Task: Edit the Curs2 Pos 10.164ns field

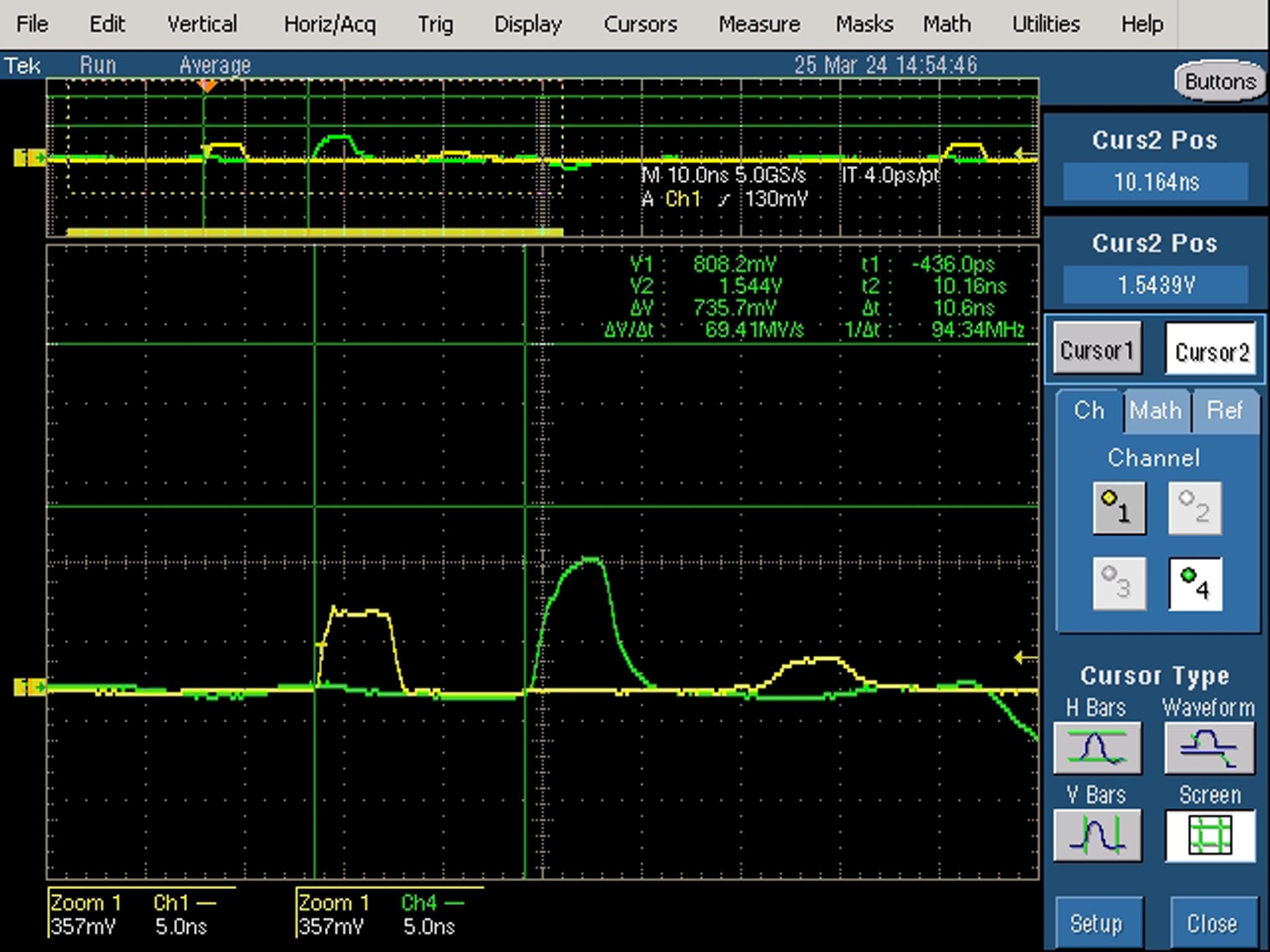Action: pyautogui.click(x=1156, y=181)
